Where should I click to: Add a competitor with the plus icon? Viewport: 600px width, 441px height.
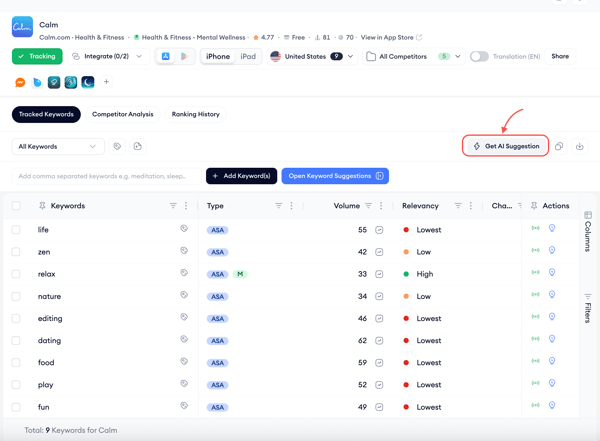click(106, 82)
